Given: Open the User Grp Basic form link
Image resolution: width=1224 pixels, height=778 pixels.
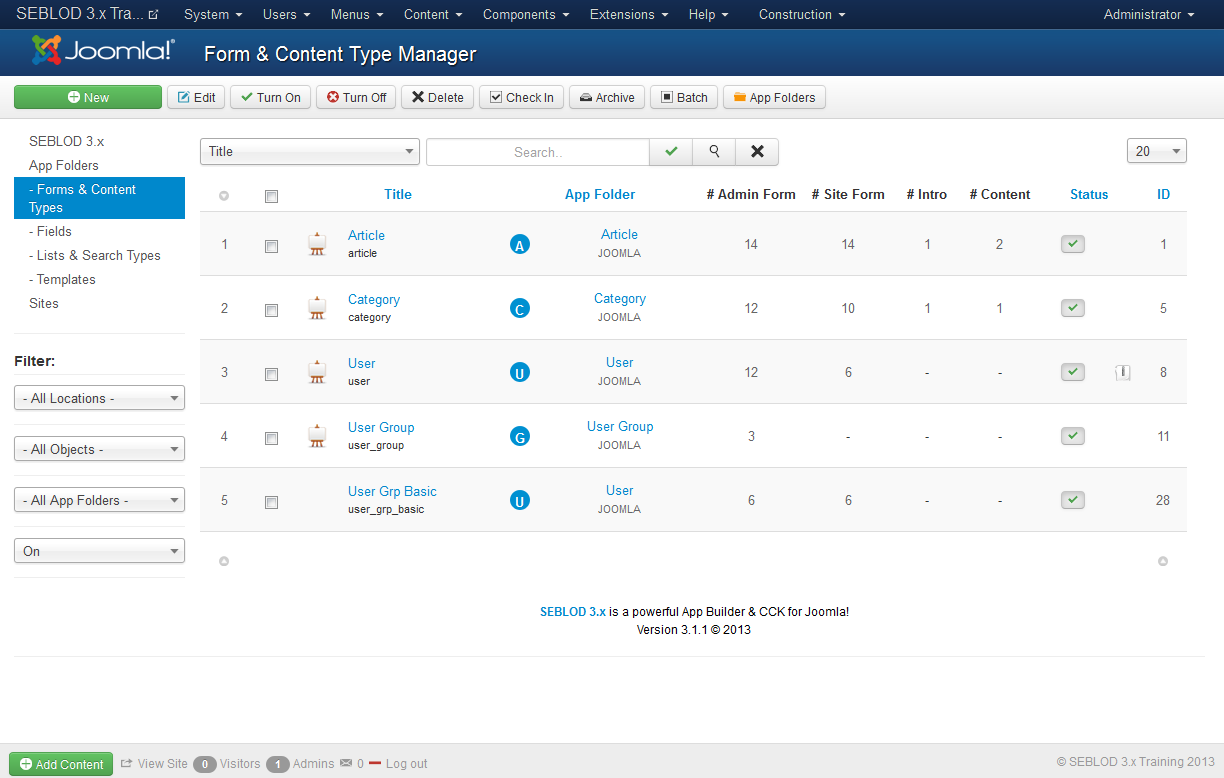Looking at the screenshot, I should pyautogui.click(x=392, y=491).
